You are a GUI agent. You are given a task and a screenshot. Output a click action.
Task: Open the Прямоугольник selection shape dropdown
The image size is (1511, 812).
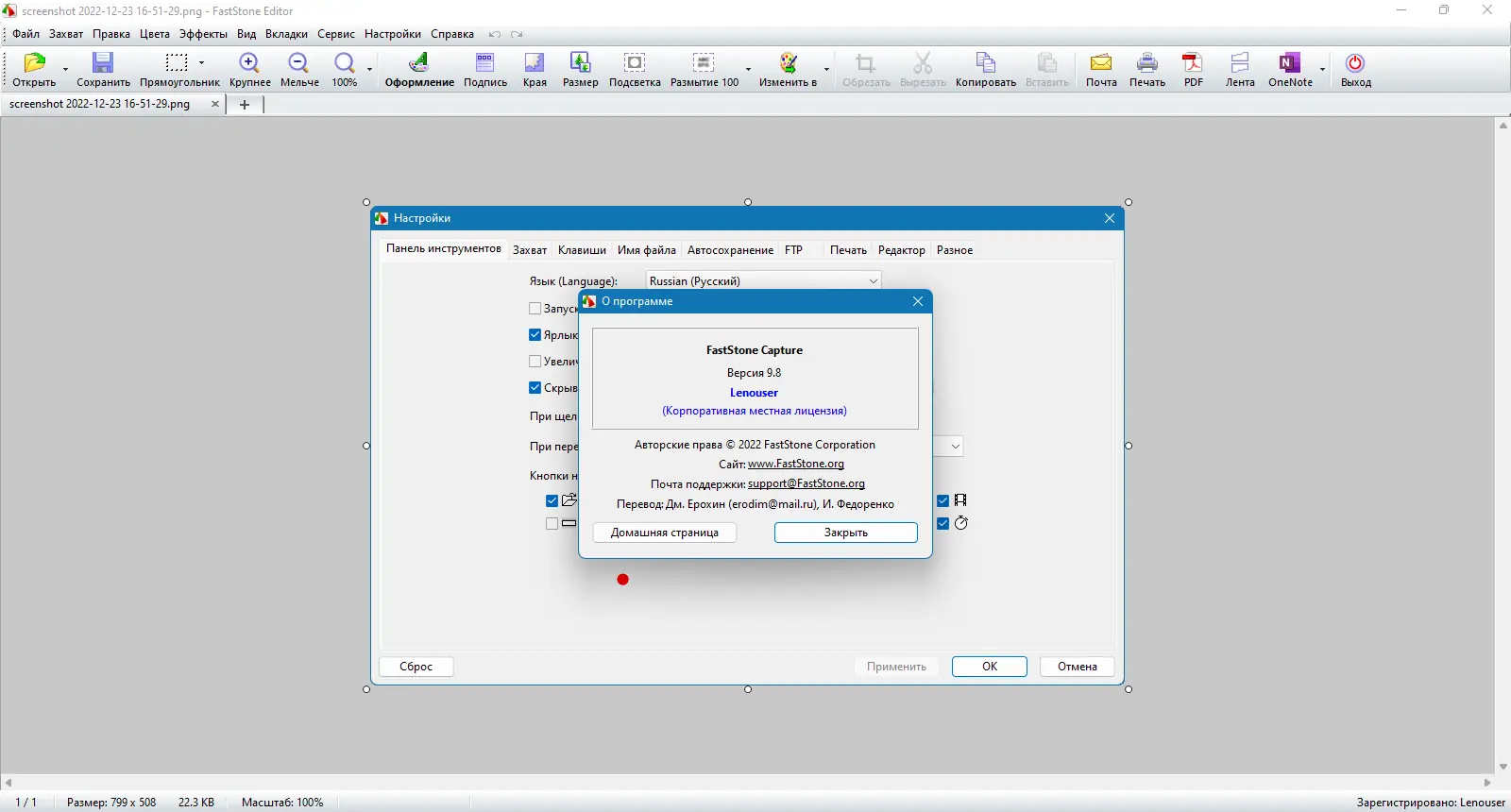(201, 63)
